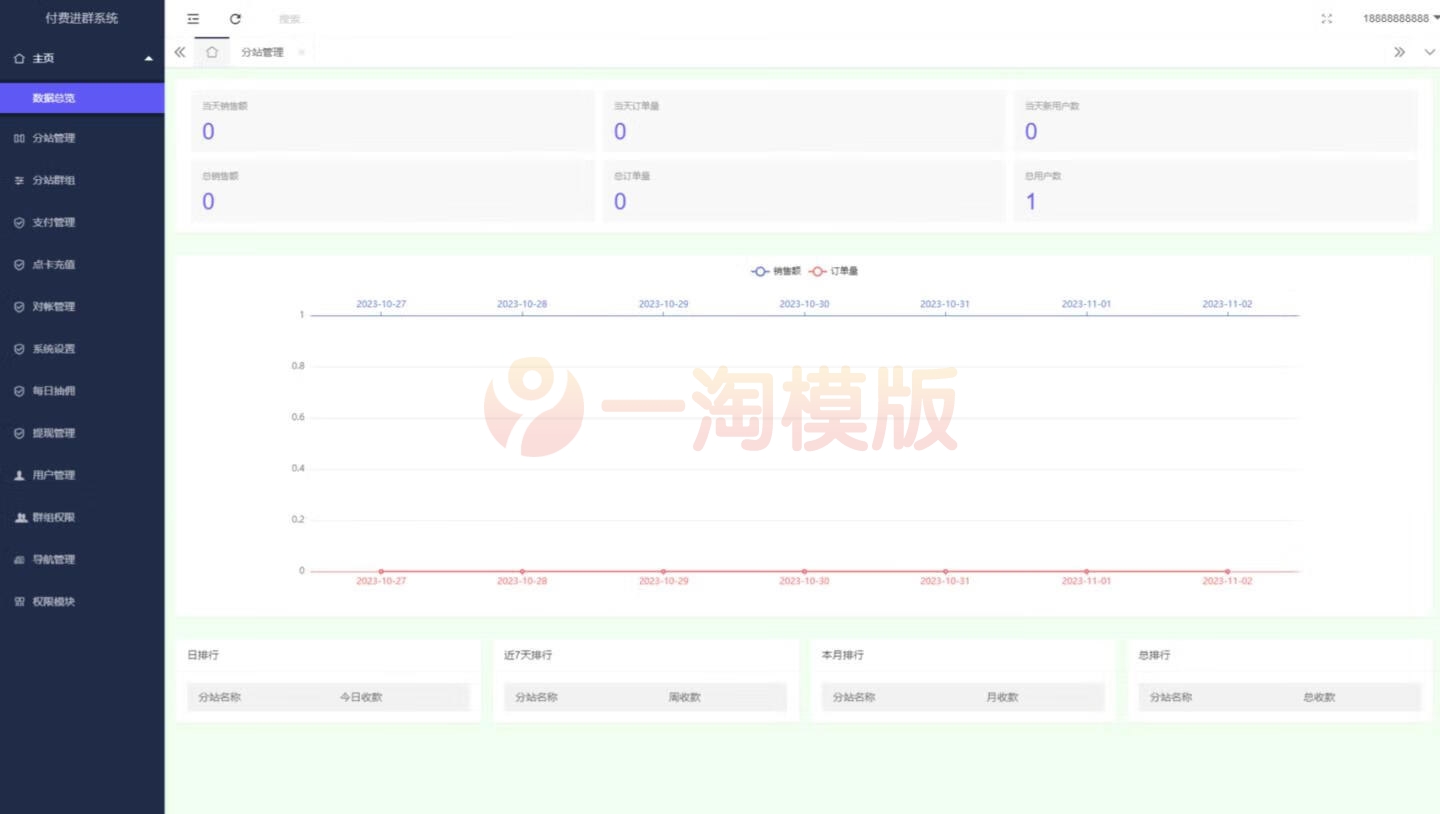
Task: Close the 分站管理 tab
Action: click(x=301, y=52)
